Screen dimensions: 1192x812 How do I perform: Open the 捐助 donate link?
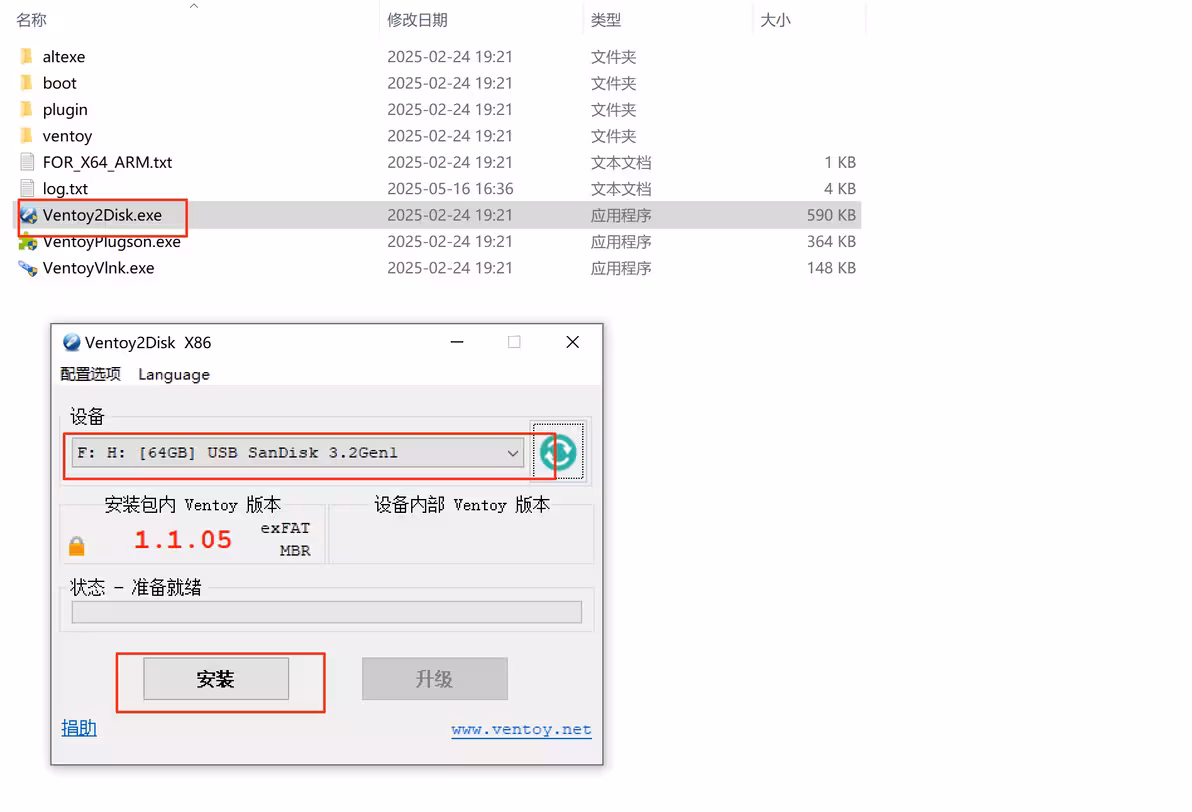[x=79, y=728]
